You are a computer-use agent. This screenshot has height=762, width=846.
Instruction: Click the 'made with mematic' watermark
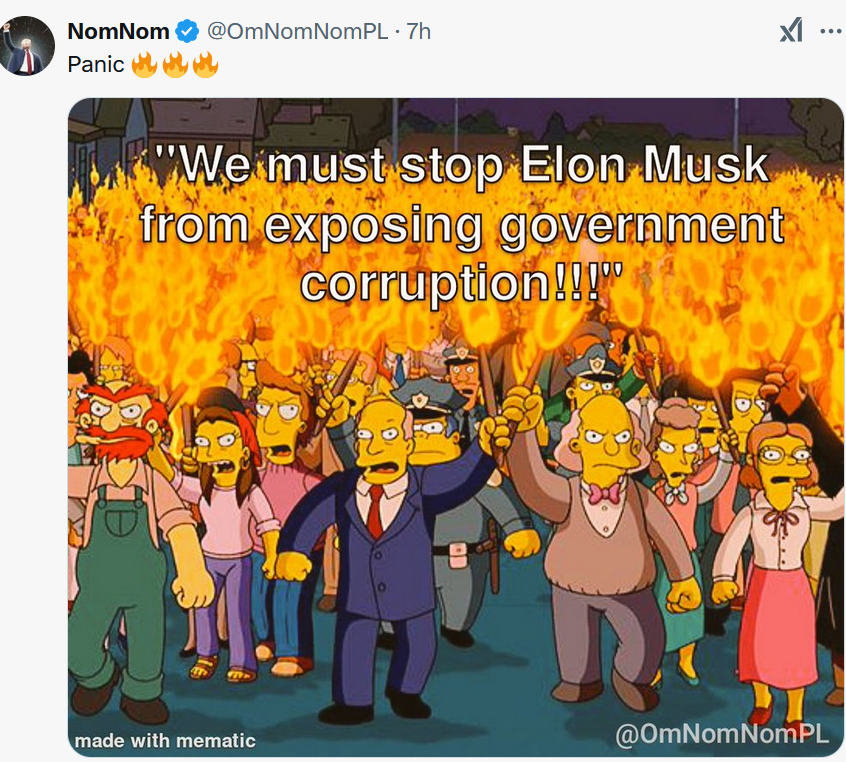pos(165,740)
